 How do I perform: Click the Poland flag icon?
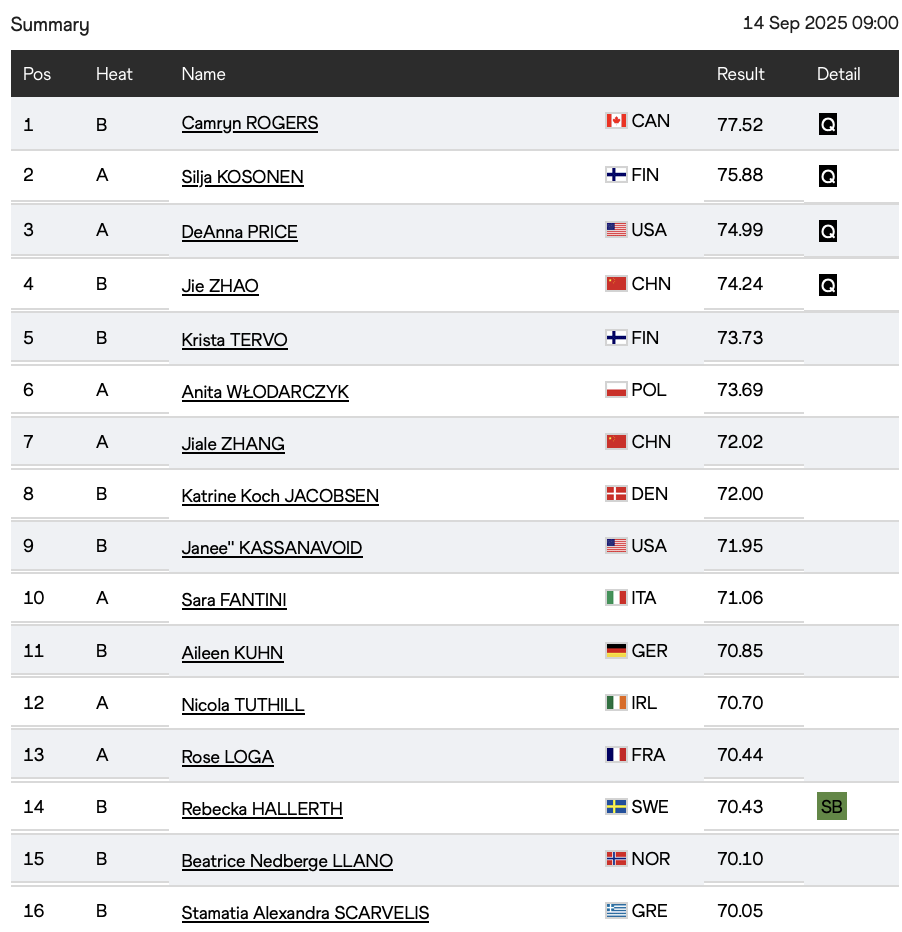click(x=616, y=389)
